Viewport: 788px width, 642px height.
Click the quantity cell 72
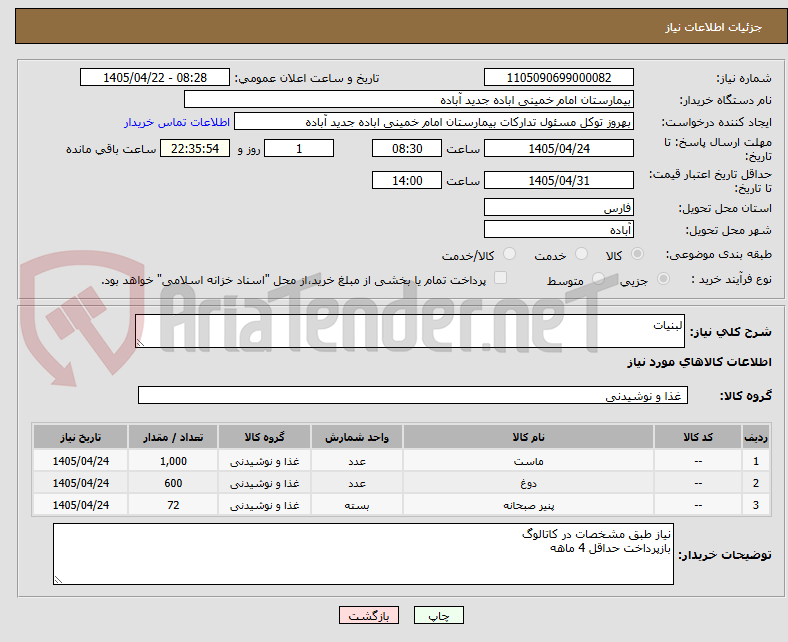pyautogui.click(x=173, y=505)
